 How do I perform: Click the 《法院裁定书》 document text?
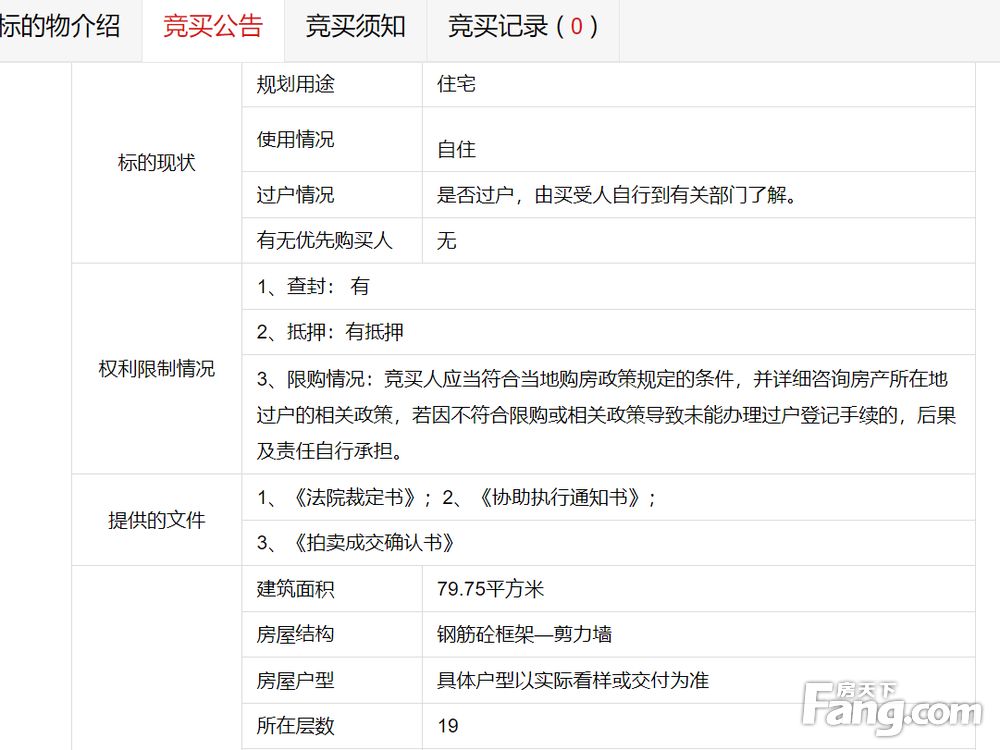pos(354,497)
